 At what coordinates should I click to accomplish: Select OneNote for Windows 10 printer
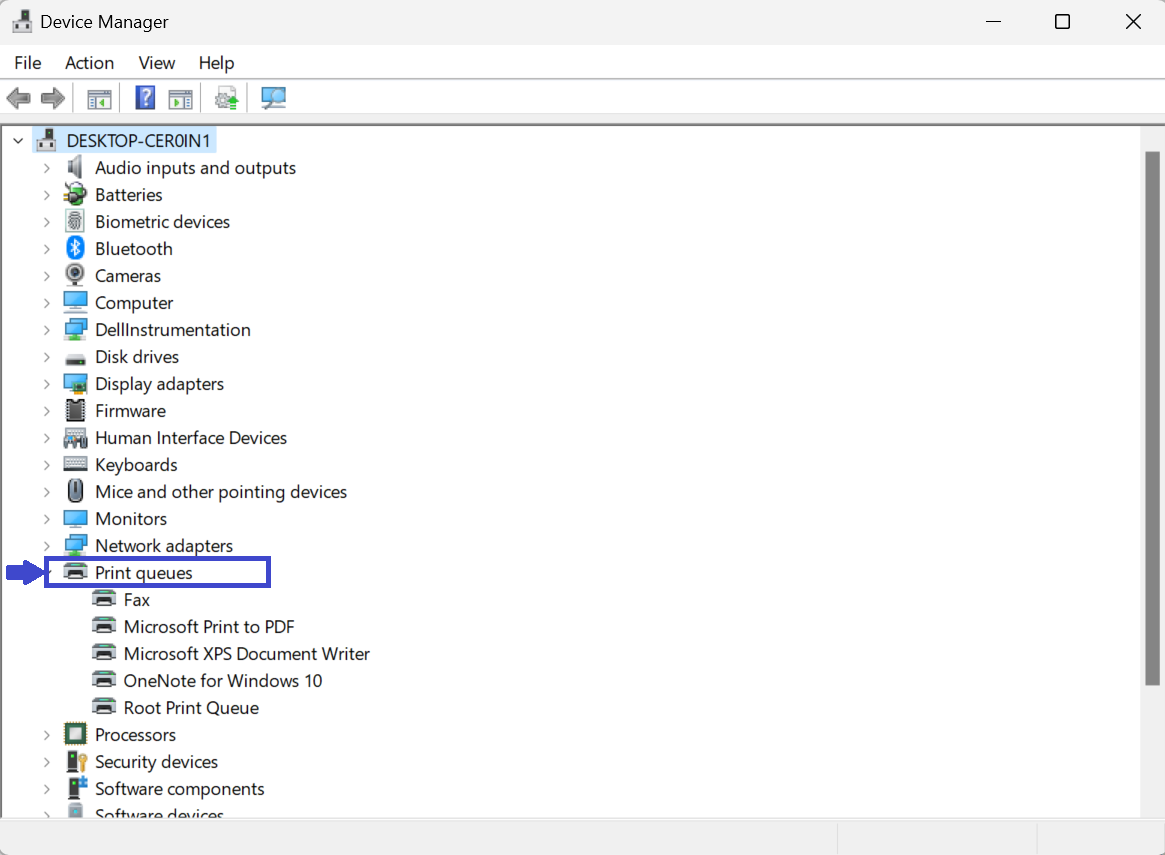point(222,681)
